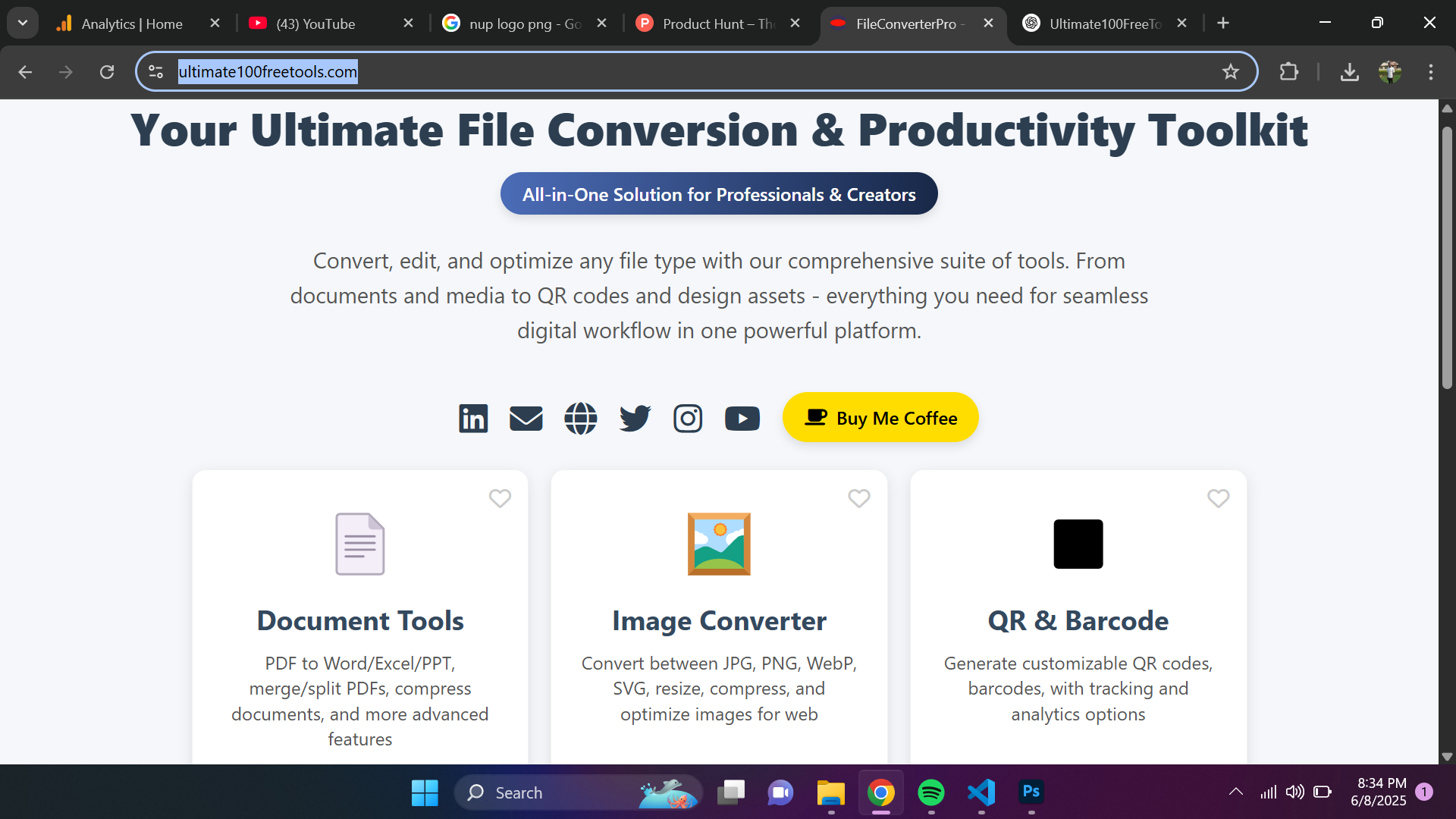Click the email envelope icon
Image resolution: width=1456 pixels, height=819 pixels.
pos(526,418)
